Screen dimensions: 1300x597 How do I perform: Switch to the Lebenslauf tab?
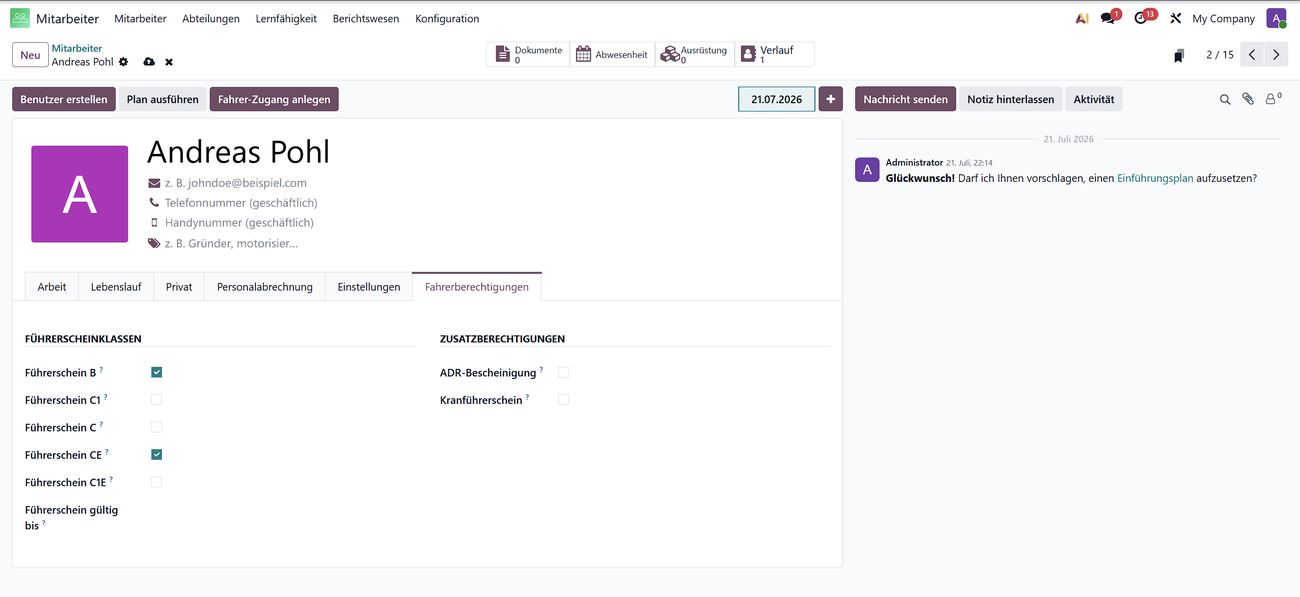pyautogui.click(x=116, y=286)
